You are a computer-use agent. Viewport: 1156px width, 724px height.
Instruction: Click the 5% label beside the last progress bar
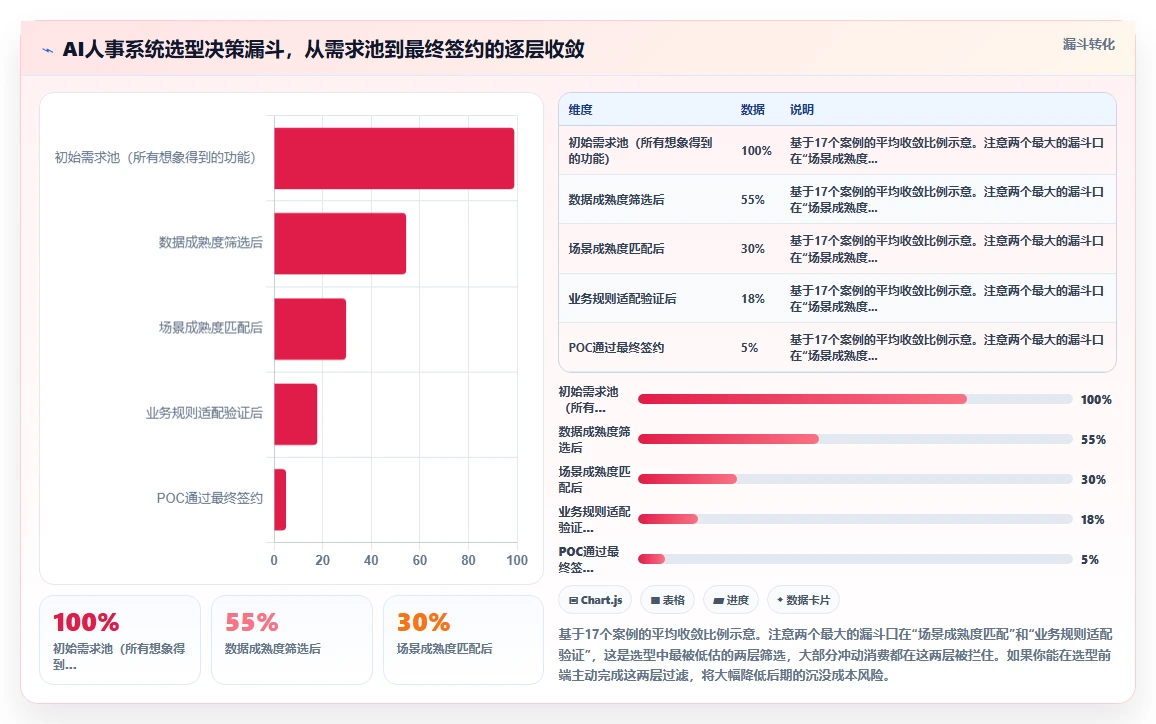click(x=1090, y=560)
